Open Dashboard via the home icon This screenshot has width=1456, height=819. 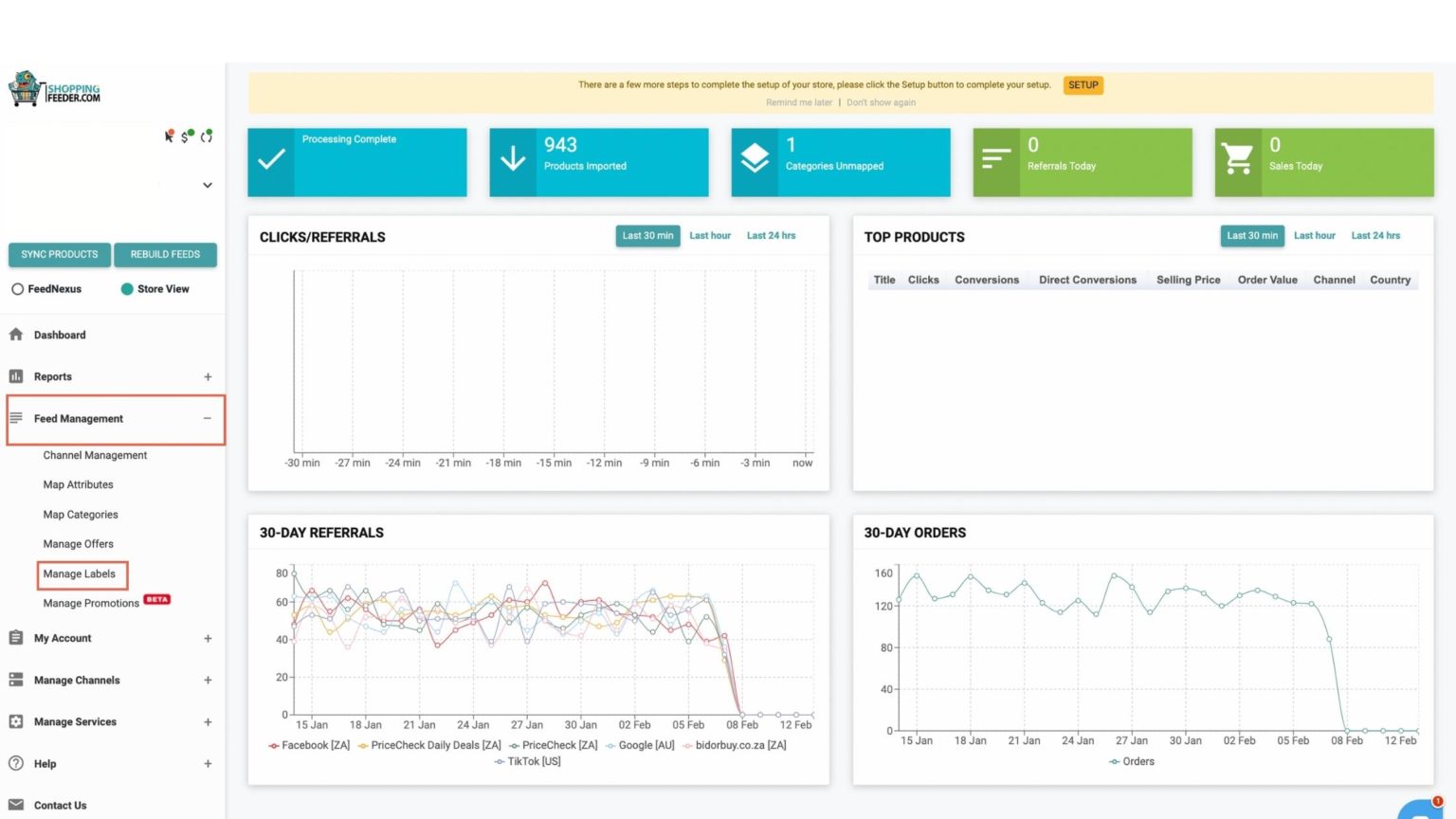(x=16, y=335)
